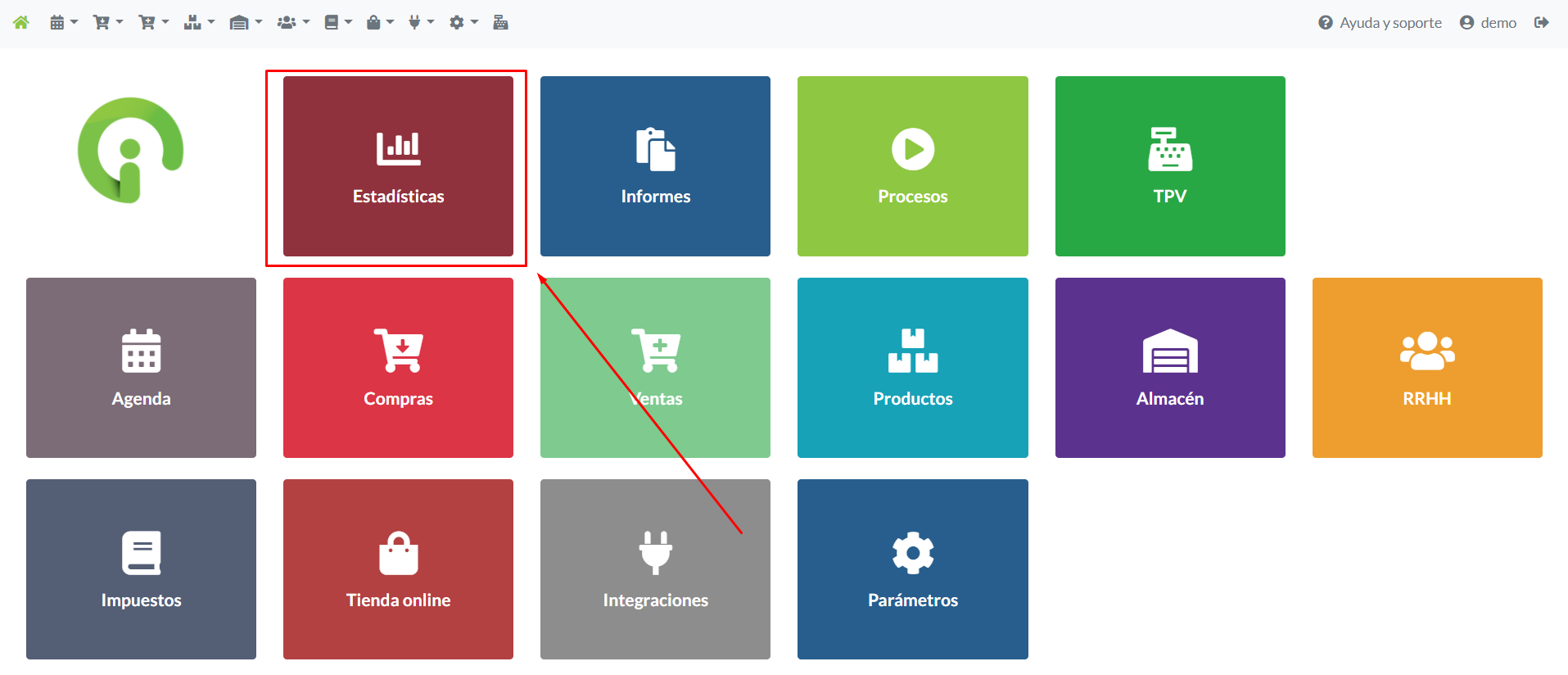Open the Productos tile
The image size is (1568, 675).
(x=912, y=368)
